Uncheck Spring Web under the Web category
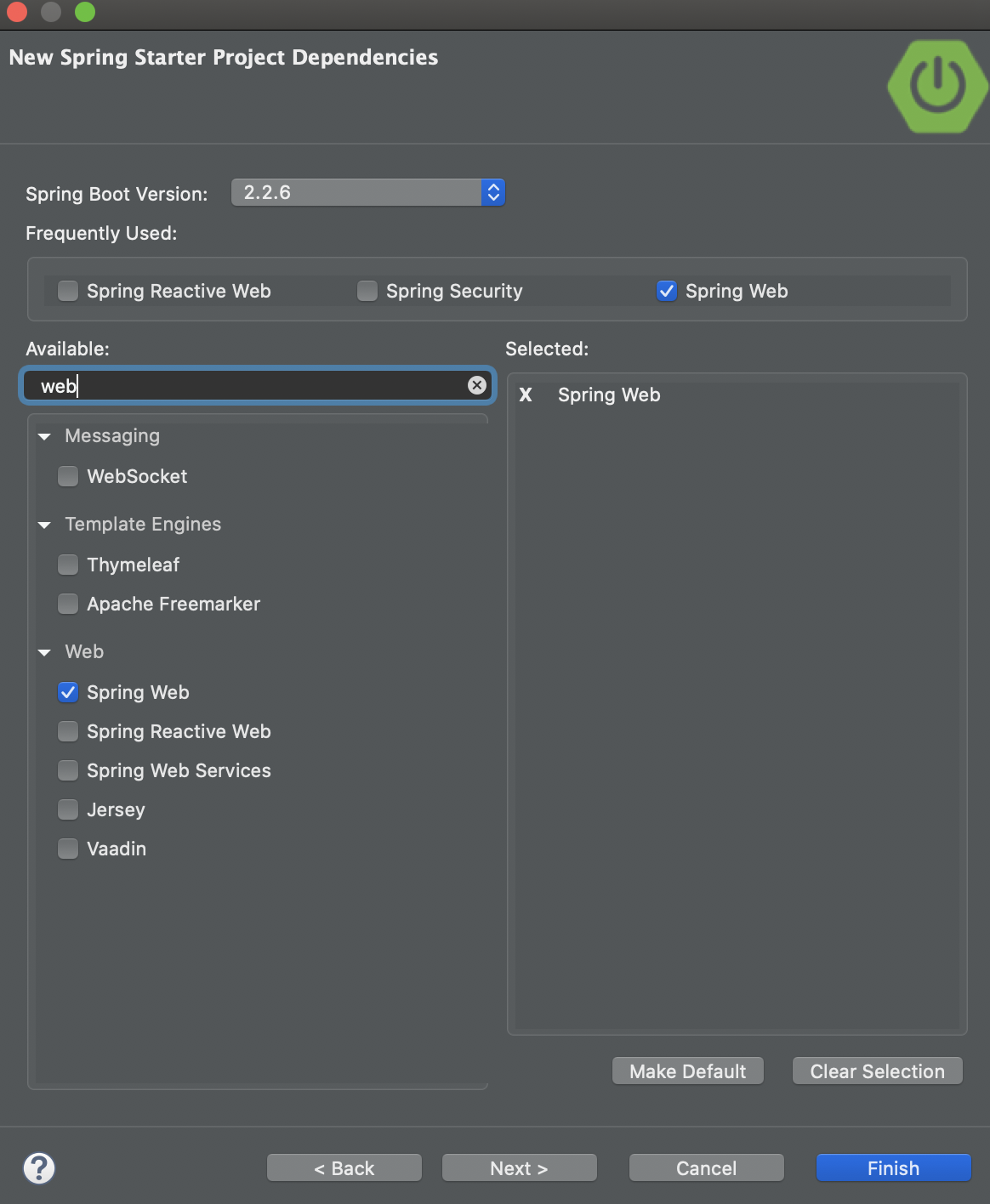The image size is (990, 1204). 68,692
